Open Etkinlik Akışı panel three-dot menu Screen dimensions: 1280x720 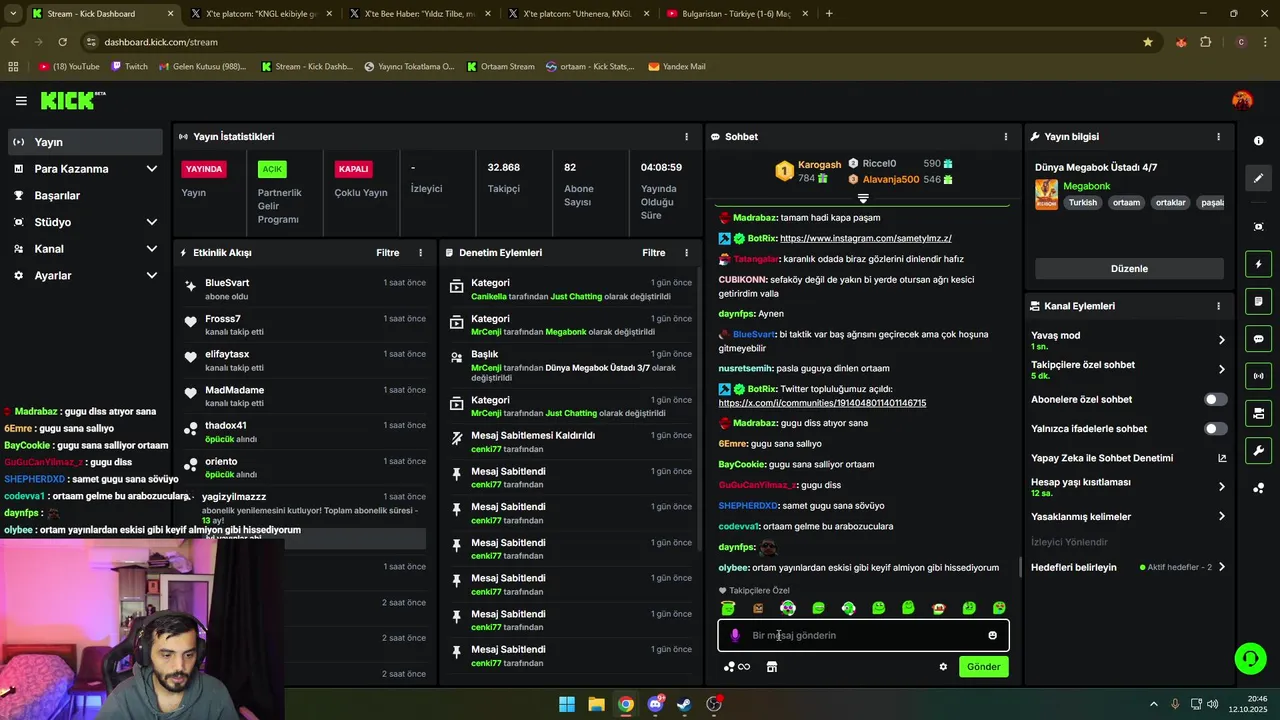click(420, 253)
